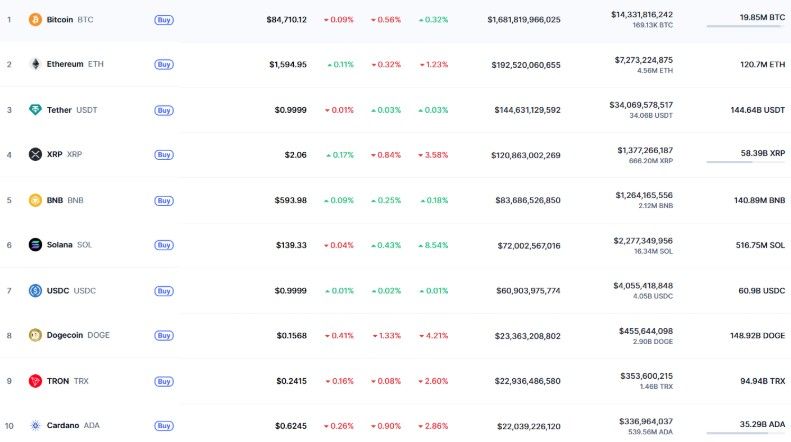Open the BNB name link

65,200
